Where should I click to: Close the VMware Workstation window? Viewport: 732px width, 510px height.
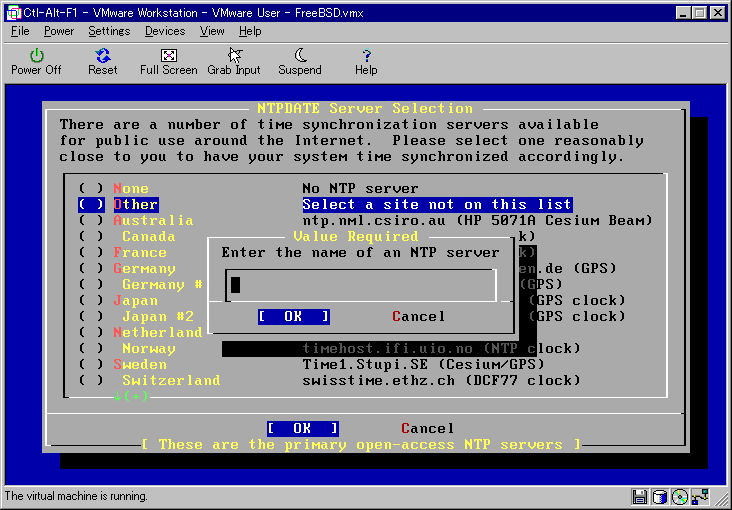[718, 13]
